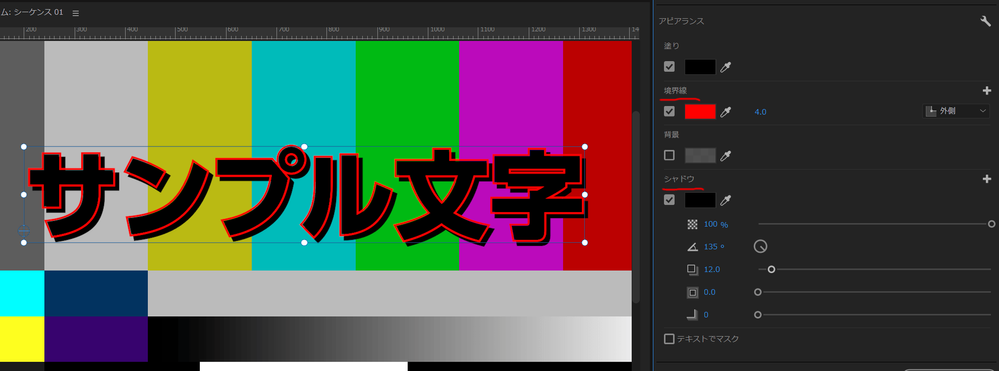
Task: Open the シーケンス 01 panel menu
Action: (76, 13)
